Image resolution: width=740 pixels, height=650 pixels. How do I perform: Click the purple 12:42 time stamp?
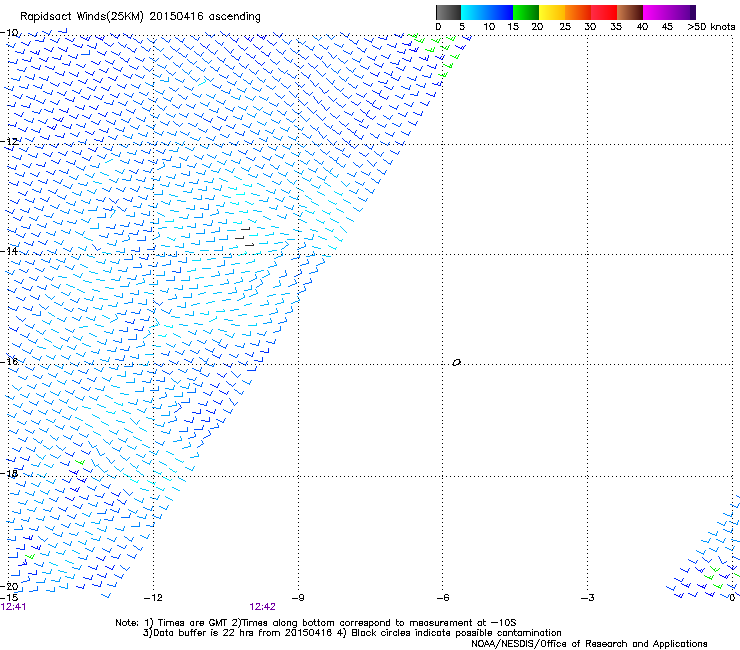coord(262,607)
